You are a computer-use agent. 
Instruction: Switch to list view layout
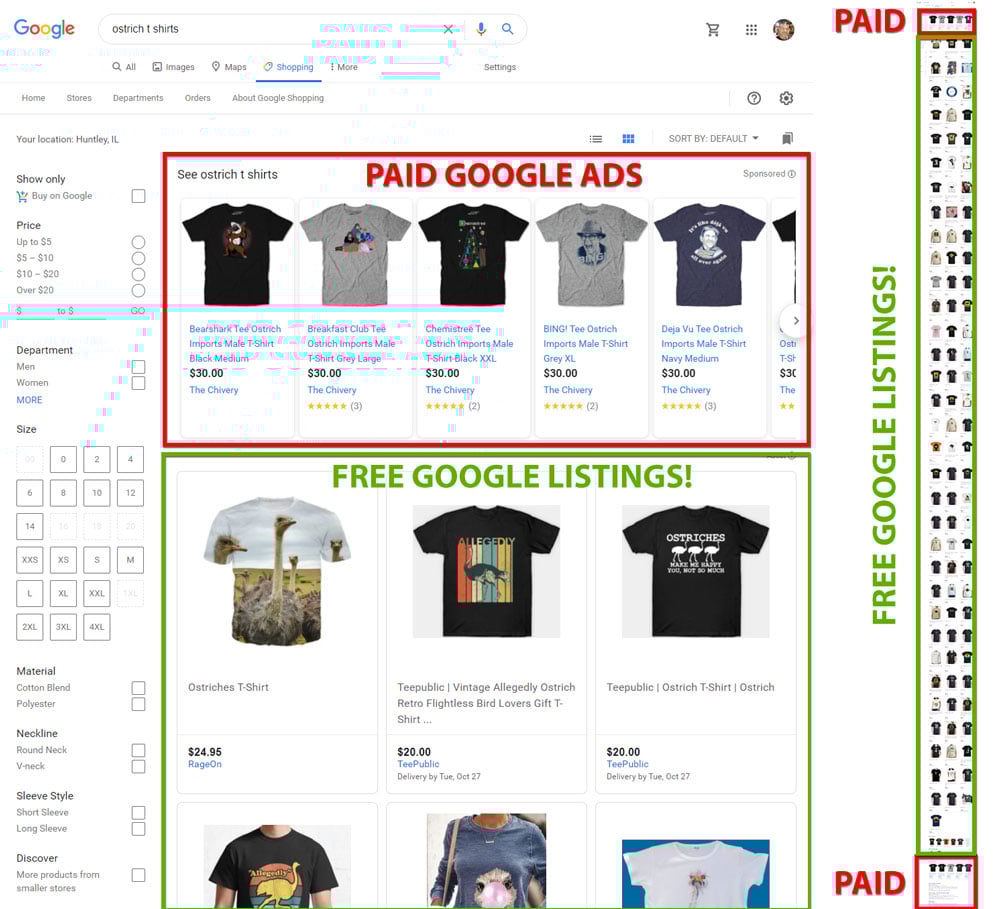tap(596, 138)
